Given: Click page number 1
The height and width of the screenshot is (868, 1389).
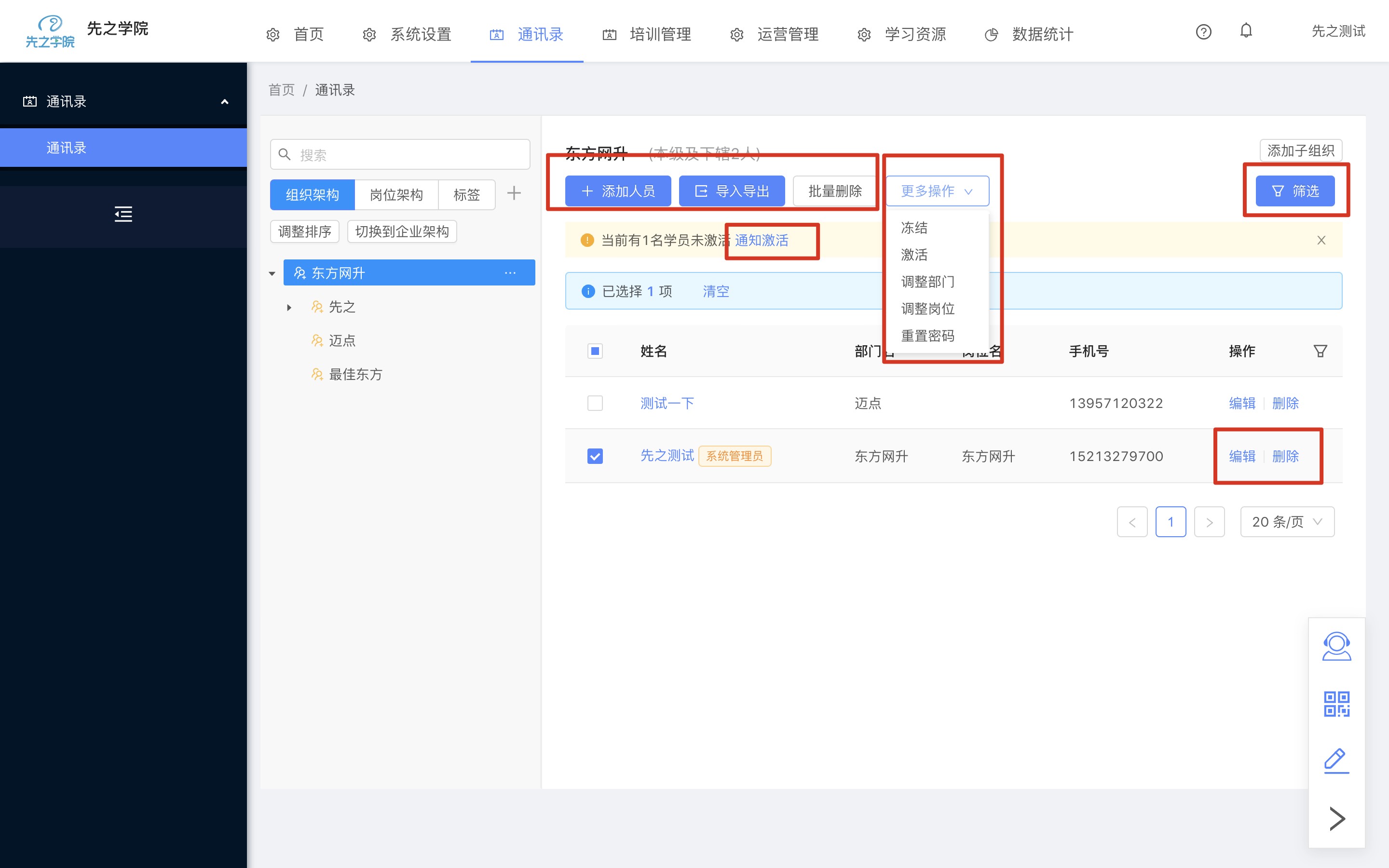Looking at the screenshot, I should [x=1171, y=522].
